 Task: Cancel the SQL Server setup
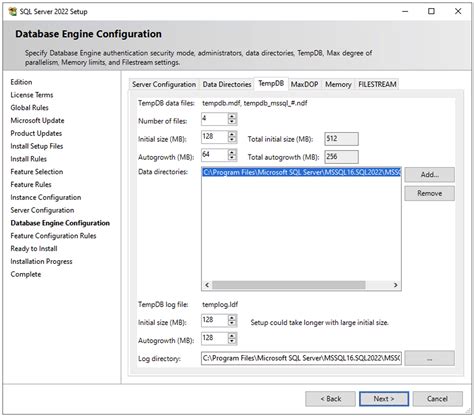click(x=438, y=399)
